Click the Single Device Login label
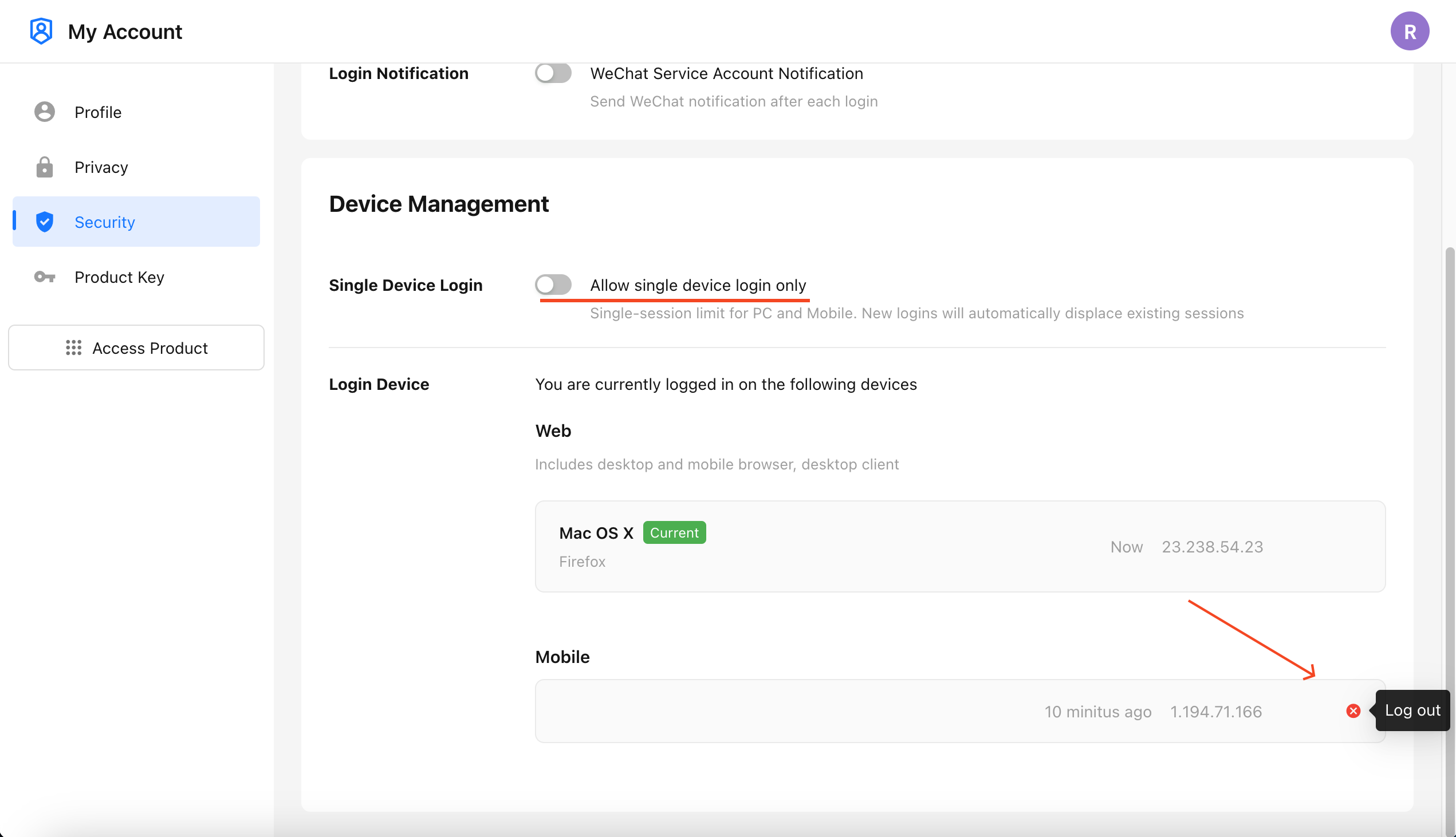Viewport: 1456px width, 837px height. [406, 285]
